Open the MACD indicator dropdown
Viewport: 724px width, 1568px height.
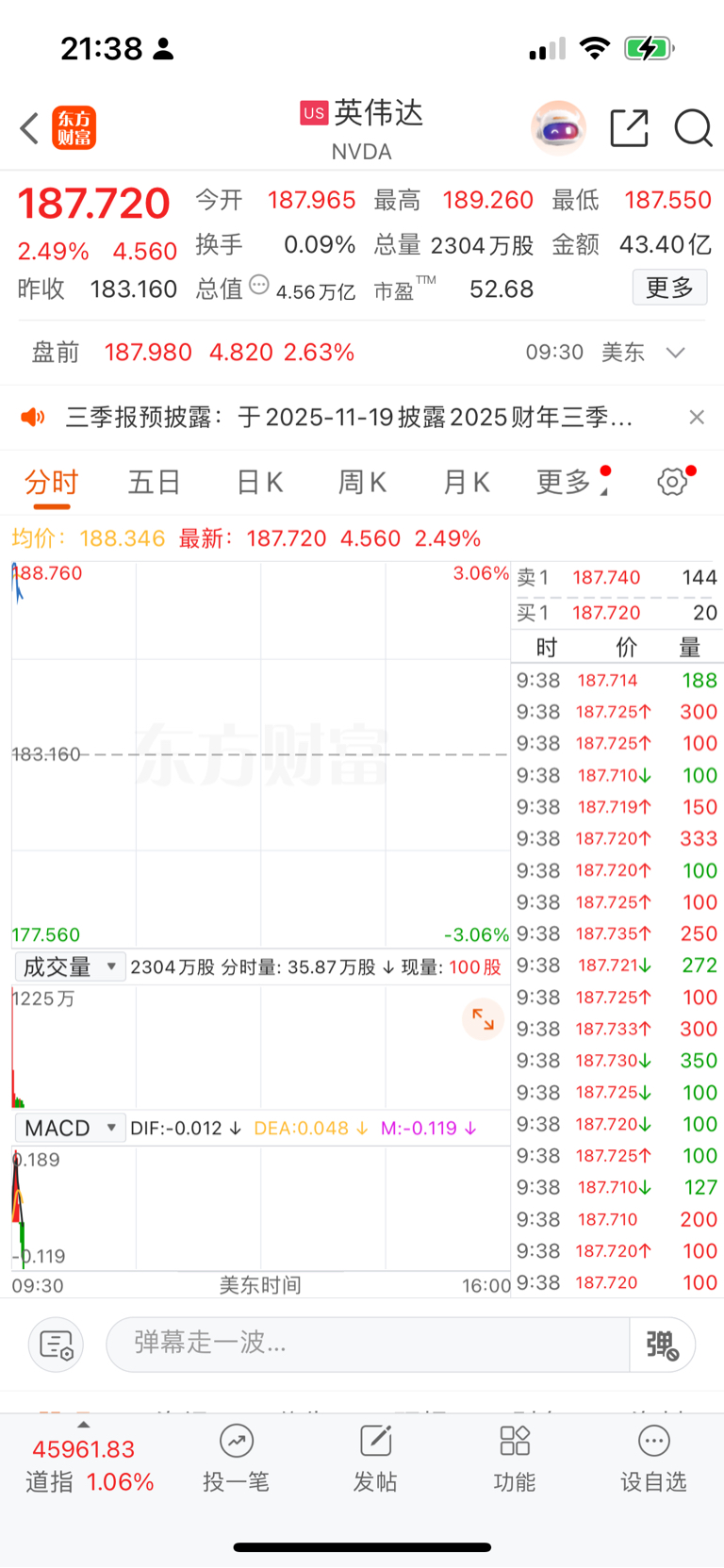(x=70, y=1128)
